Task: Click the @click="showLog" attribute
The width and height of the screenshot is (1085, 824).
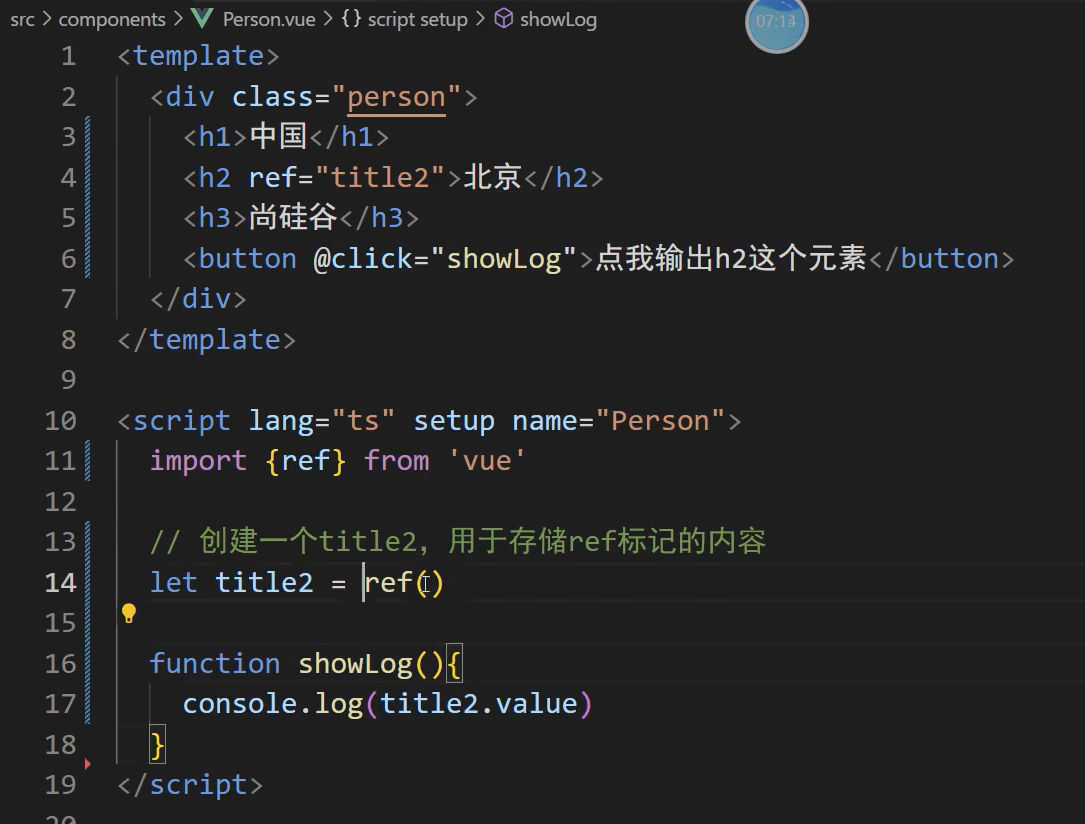Action: pos(445,259)
